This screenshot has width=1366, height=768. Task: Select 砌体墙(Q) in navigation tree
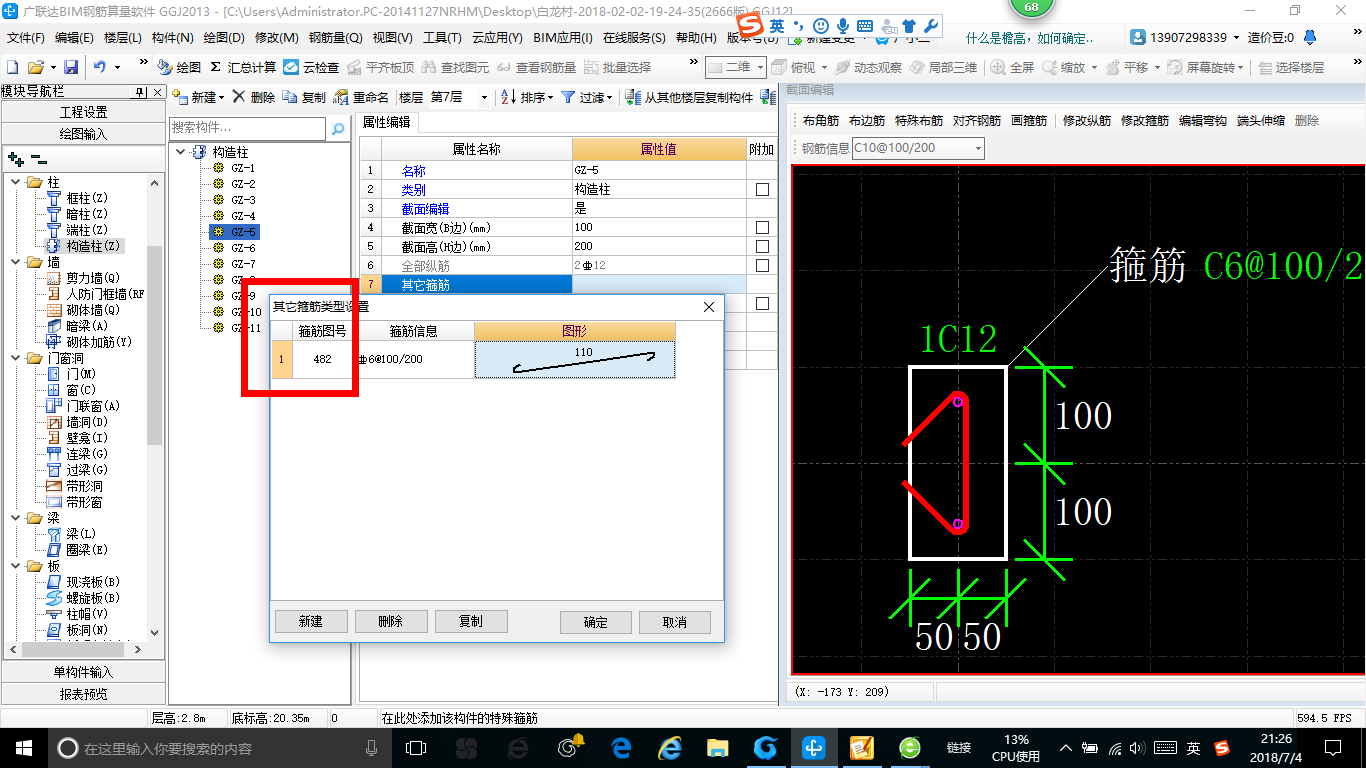84,310
